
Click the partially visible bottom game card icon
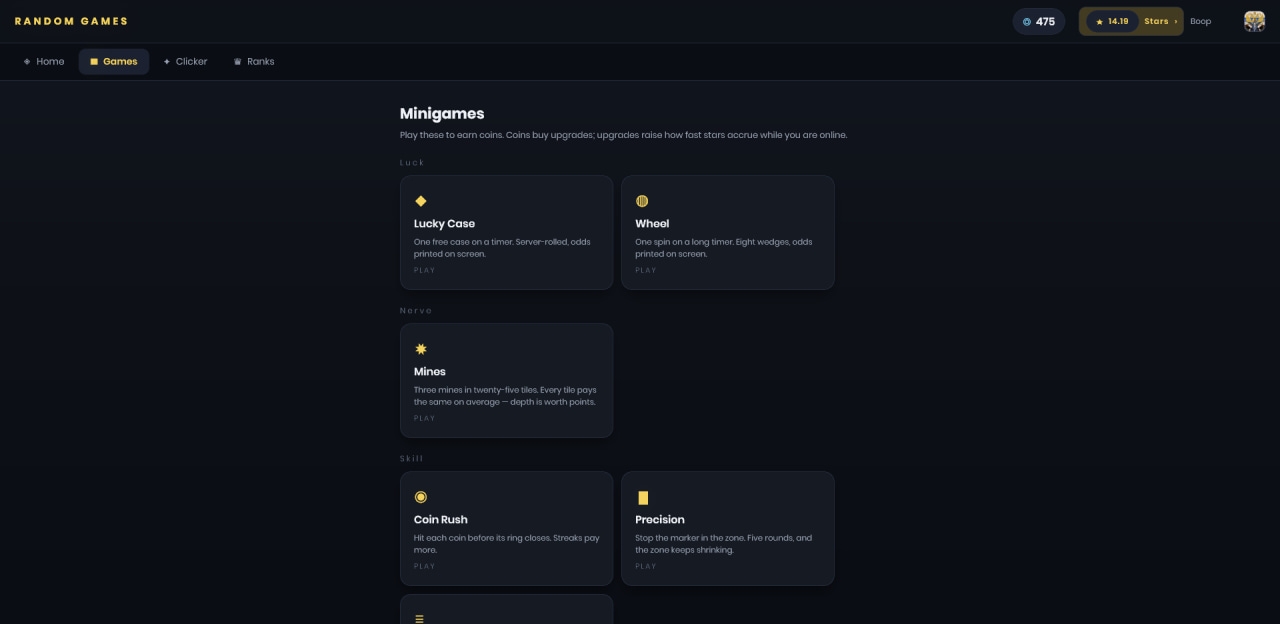click(420, 619)
